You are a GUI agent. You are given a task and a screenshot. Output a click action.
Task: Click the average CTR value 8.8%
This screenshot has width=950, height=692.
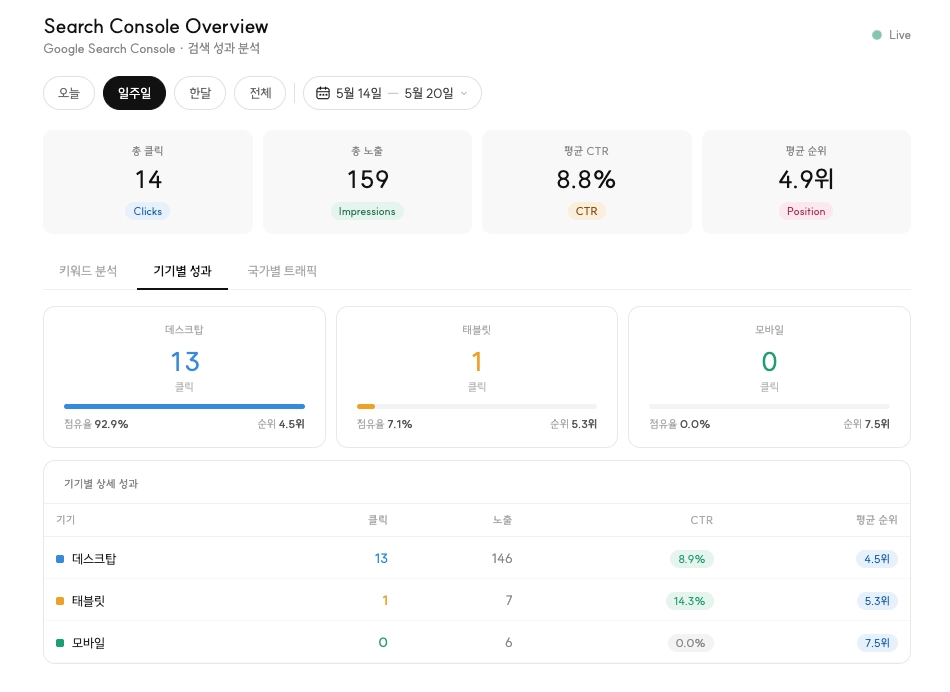tap(586, 179)
